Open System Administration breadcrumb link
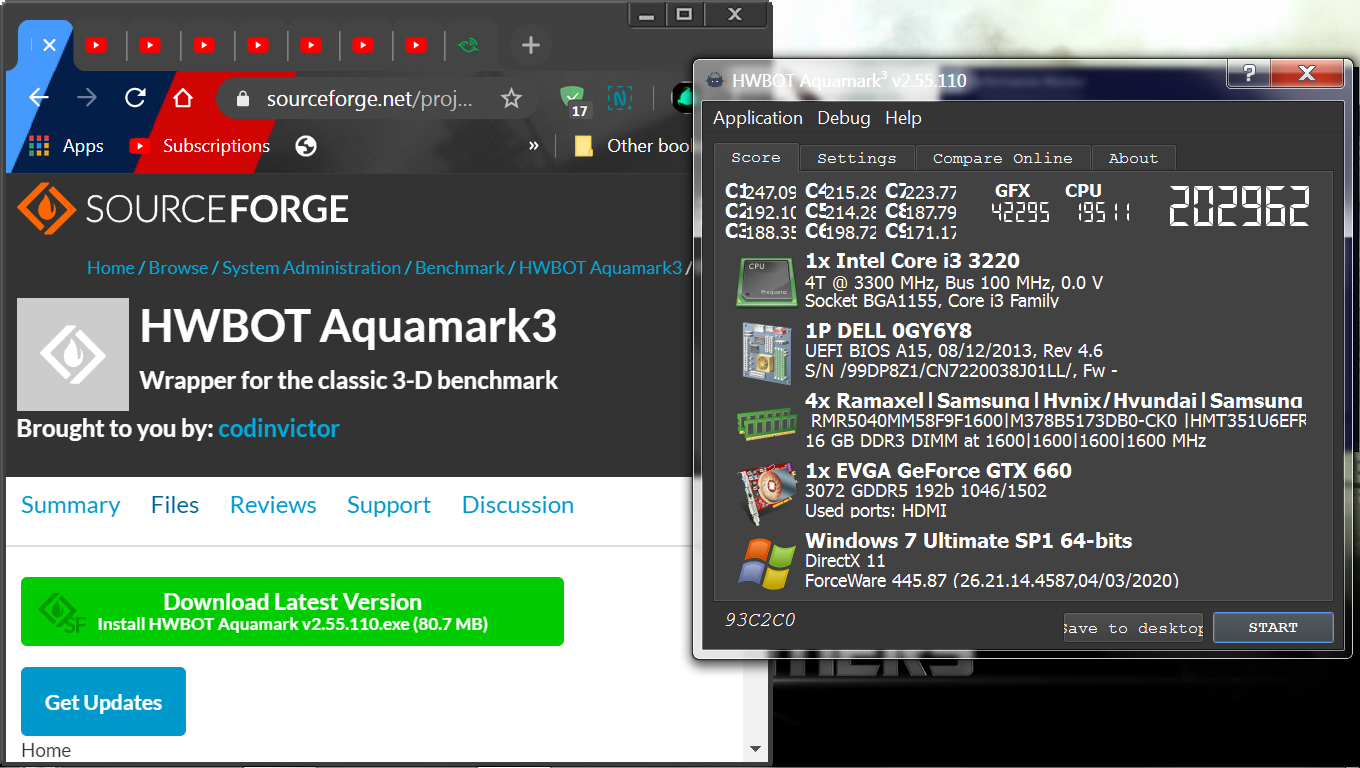Image resolution: width=1360 pixels, height=768 pixels. [x=311, y=268]
